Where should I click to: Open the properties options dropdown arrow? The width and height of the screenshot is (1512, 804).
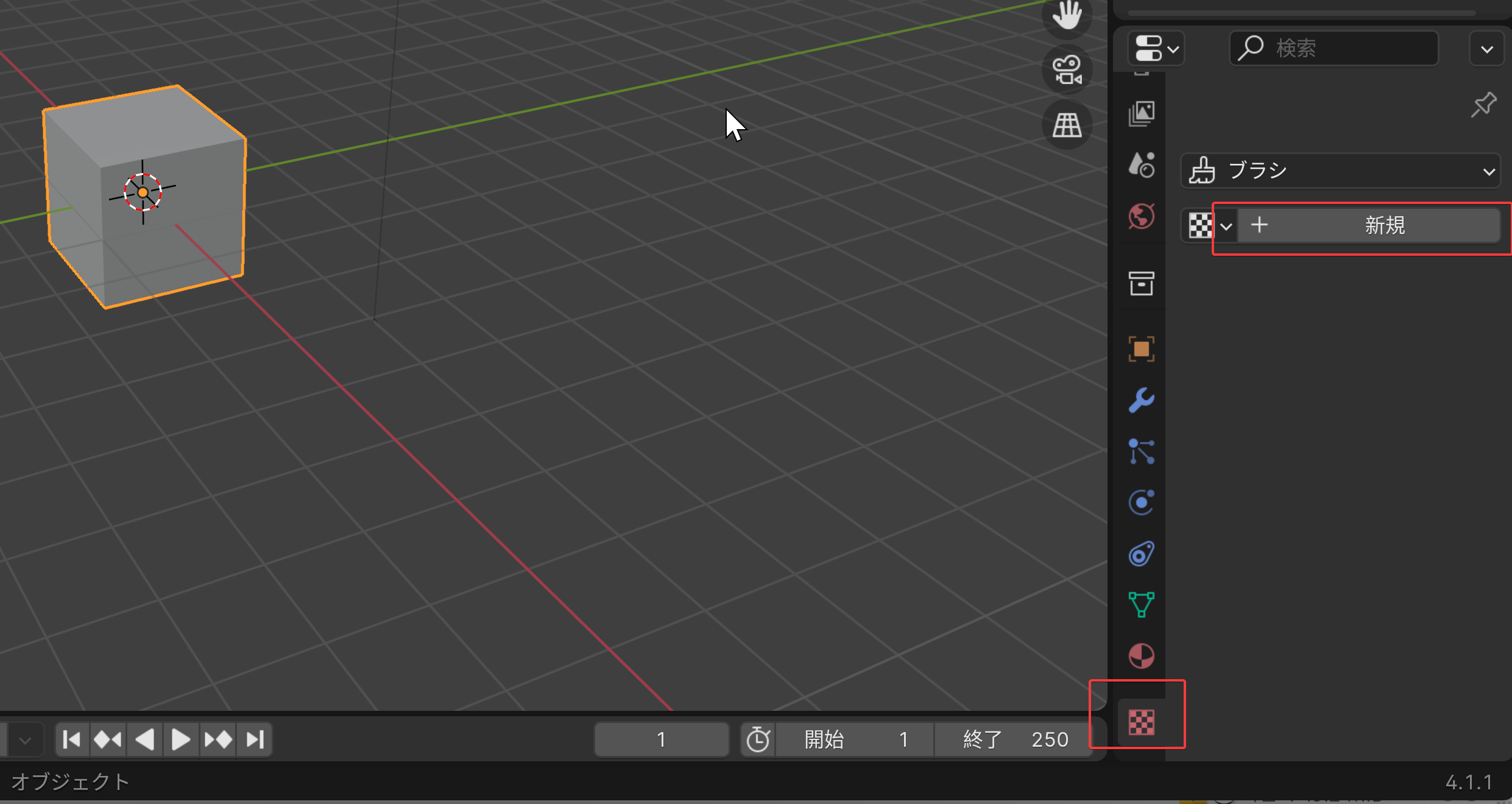(x=1486, y=49)
